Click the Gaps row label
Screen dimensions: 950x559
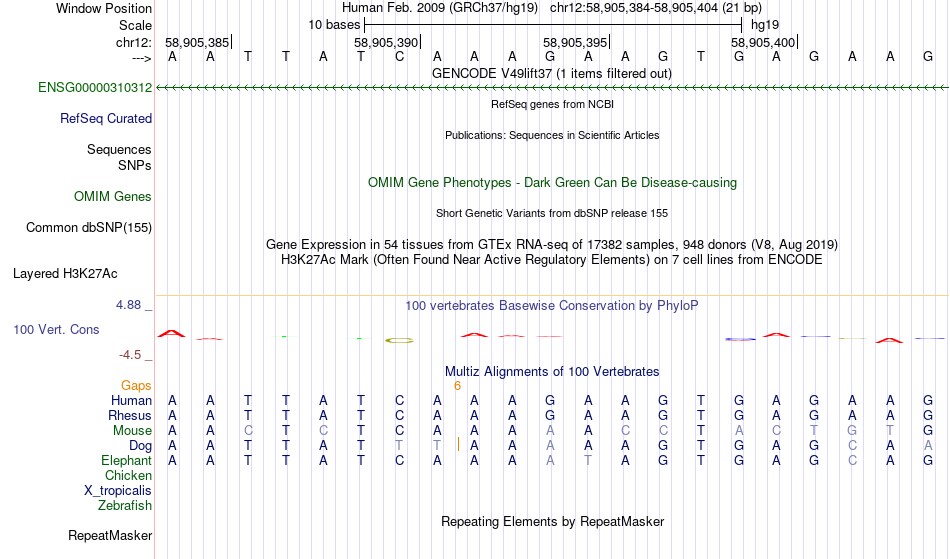point(136,386)
